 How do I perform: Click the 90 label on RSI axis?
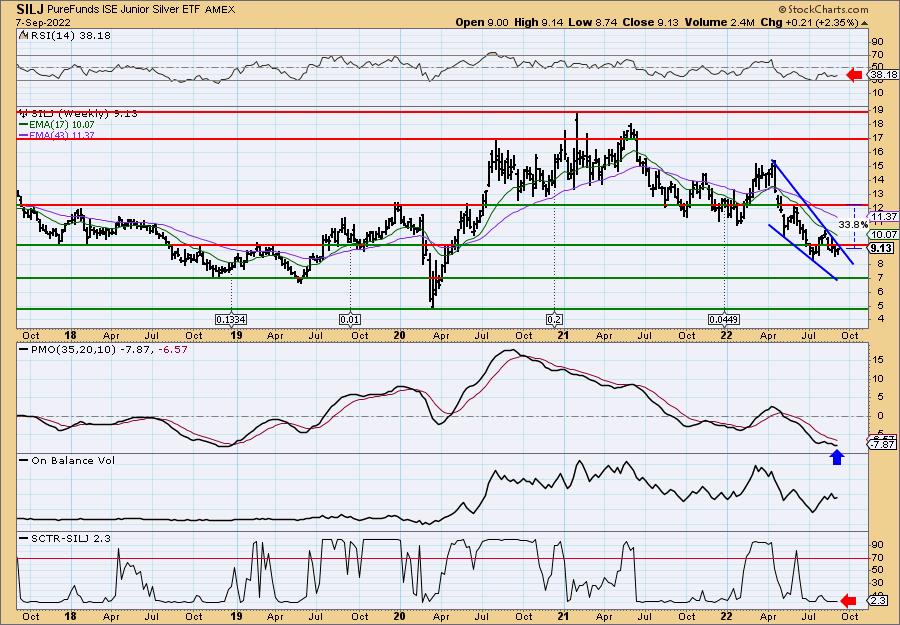[876, 41]
